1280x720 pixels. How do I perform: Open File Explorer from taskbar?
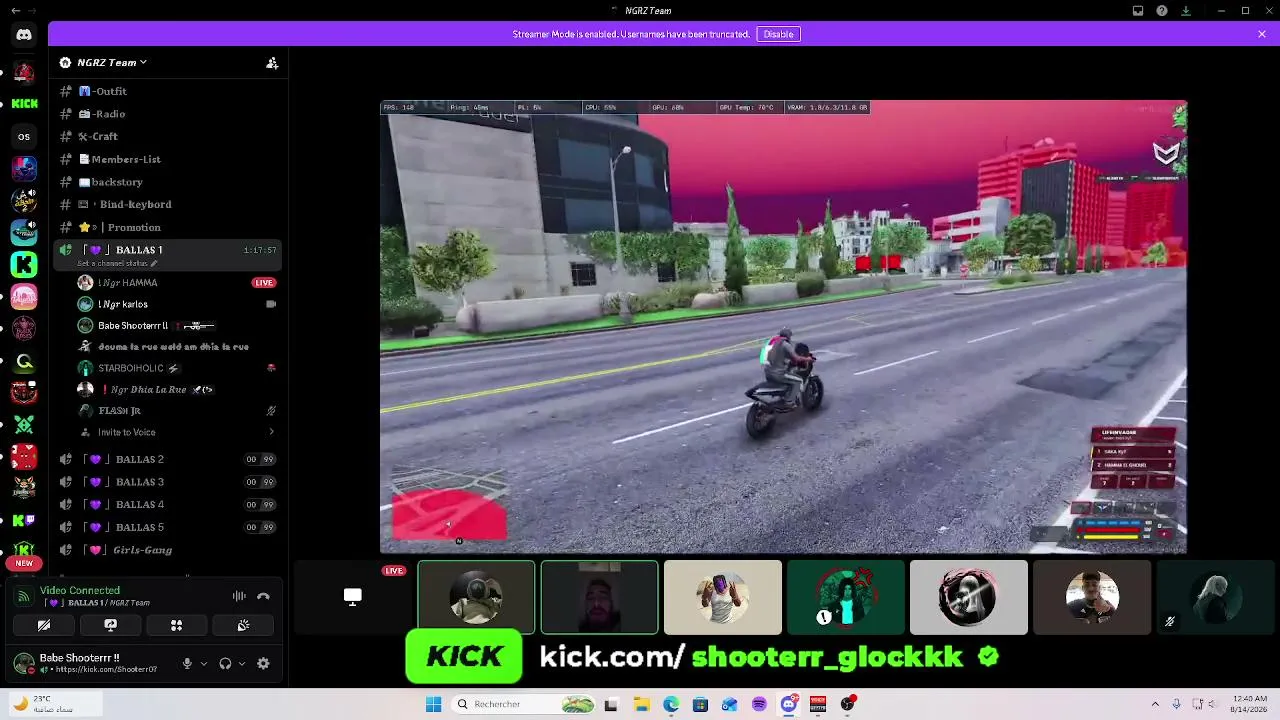(x=641, y=704)
